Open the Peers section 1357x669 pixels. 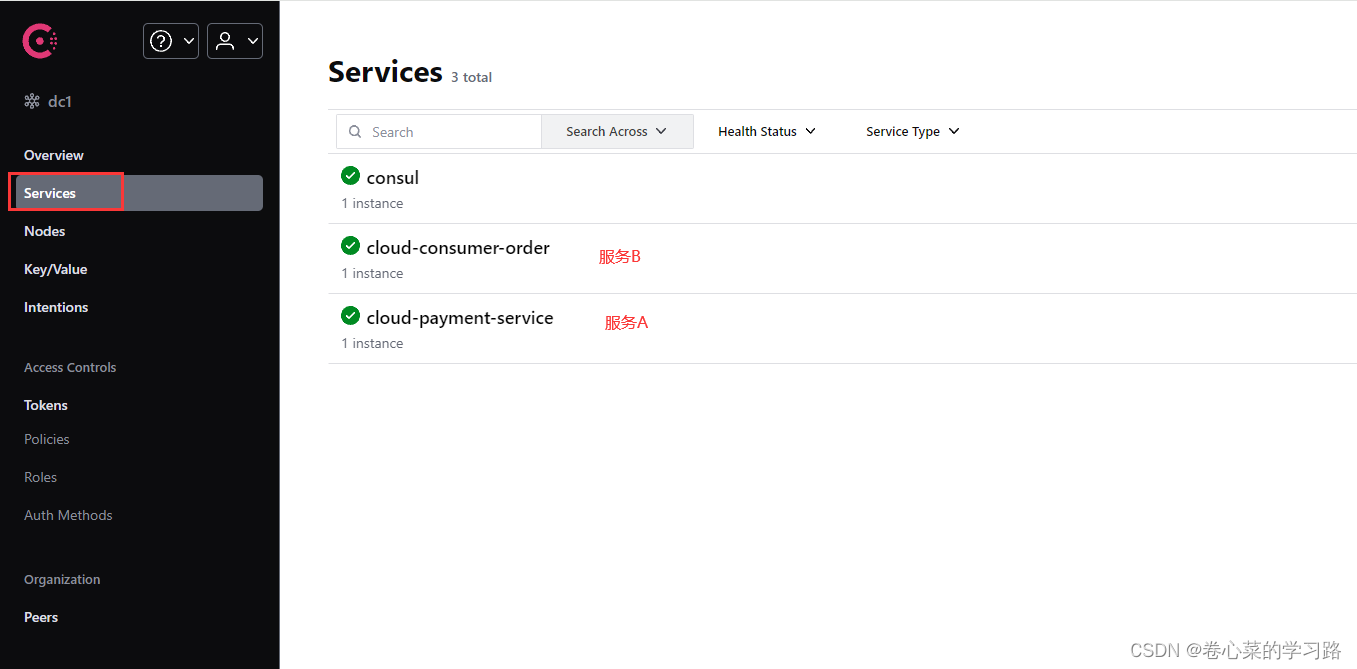click(x=40, y=617)
